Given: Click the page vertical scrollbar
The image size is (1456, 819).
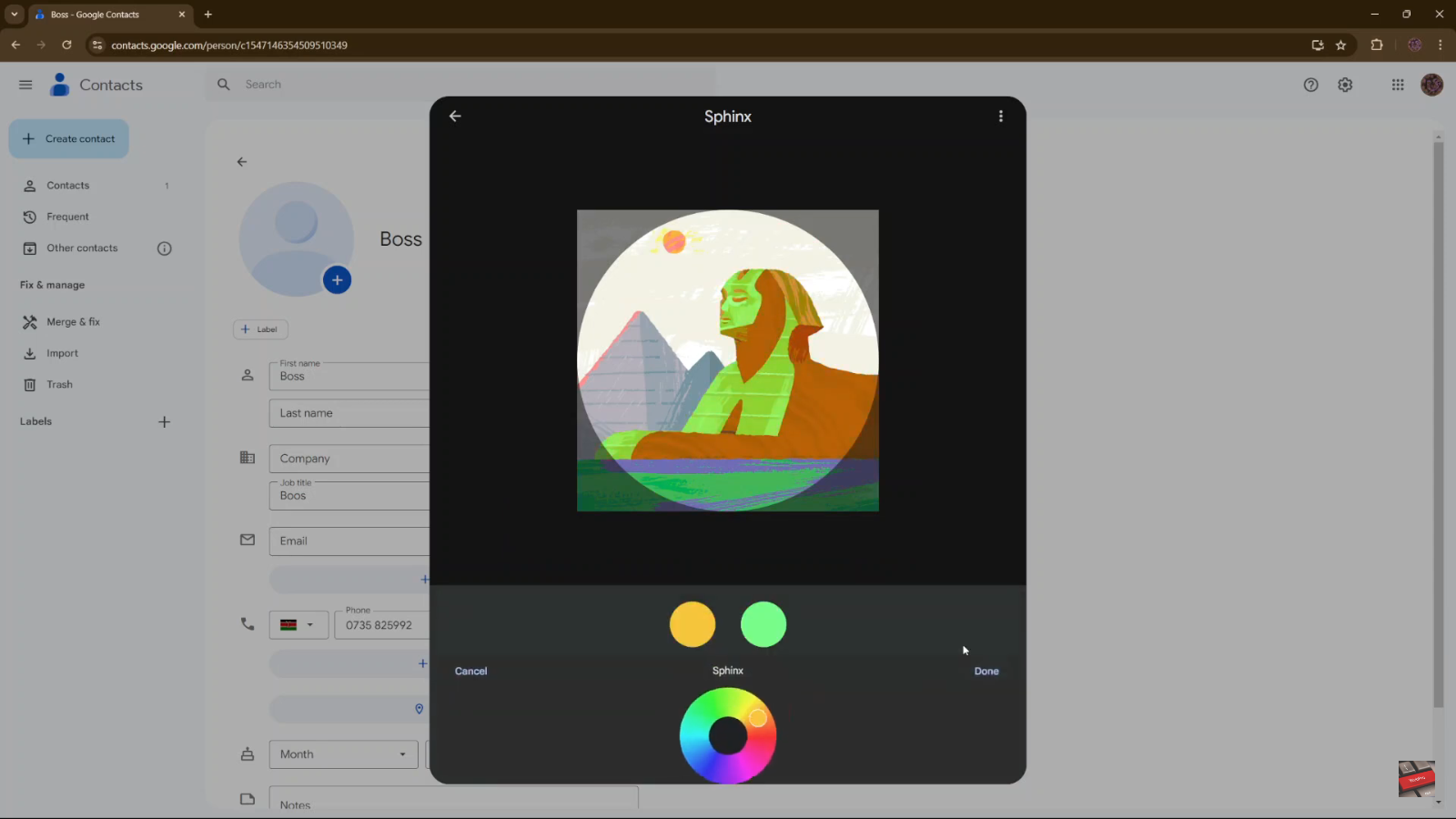Looking at the screenshot, I should pos(1438,424).
